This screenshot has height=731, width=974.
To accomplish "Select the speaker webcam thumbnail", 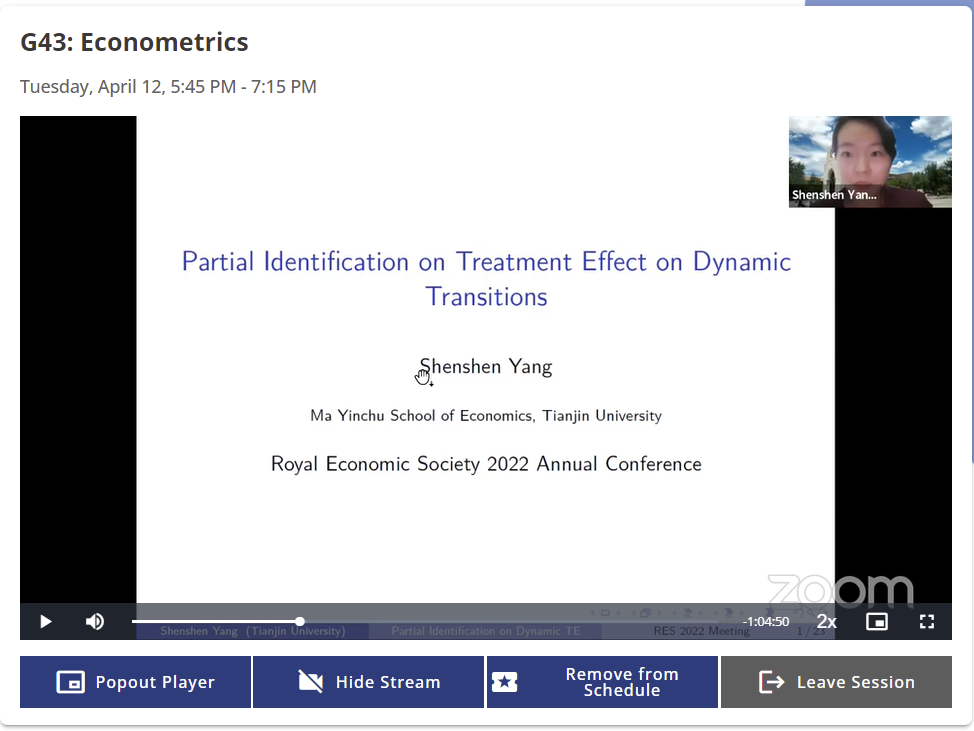I will pos(870,162).
